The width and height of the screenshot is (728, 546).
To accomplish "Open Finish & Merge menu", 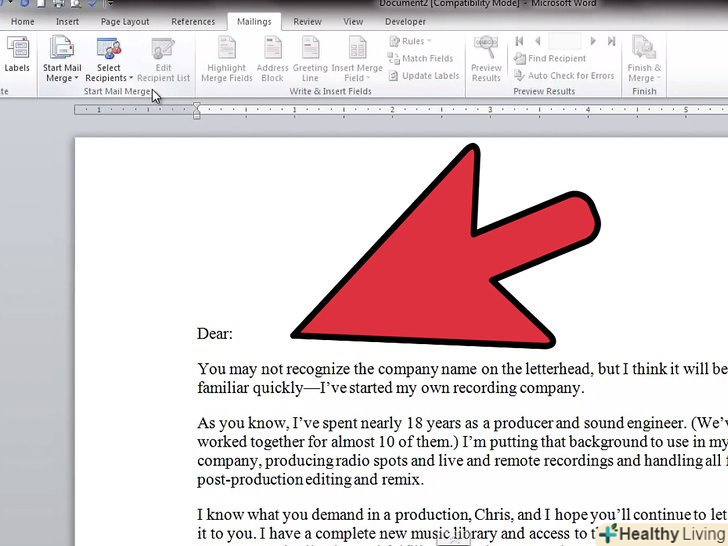I will [x=644, y=59].
